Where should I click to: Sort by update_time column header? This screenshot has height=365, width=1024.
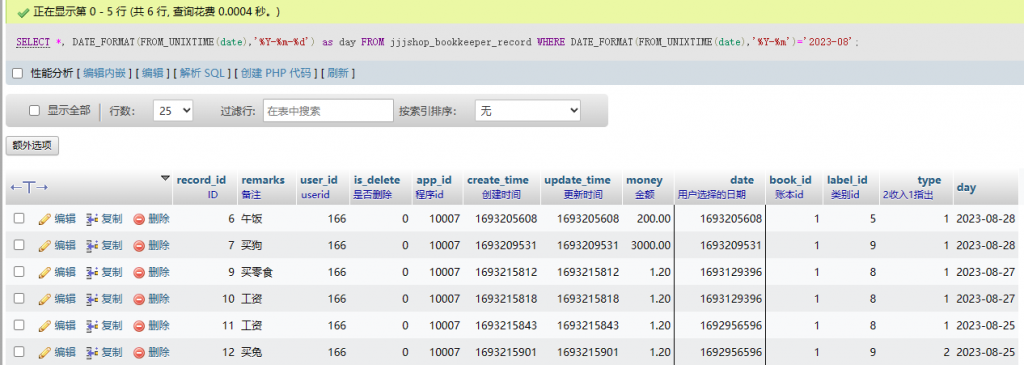[577, 180]
